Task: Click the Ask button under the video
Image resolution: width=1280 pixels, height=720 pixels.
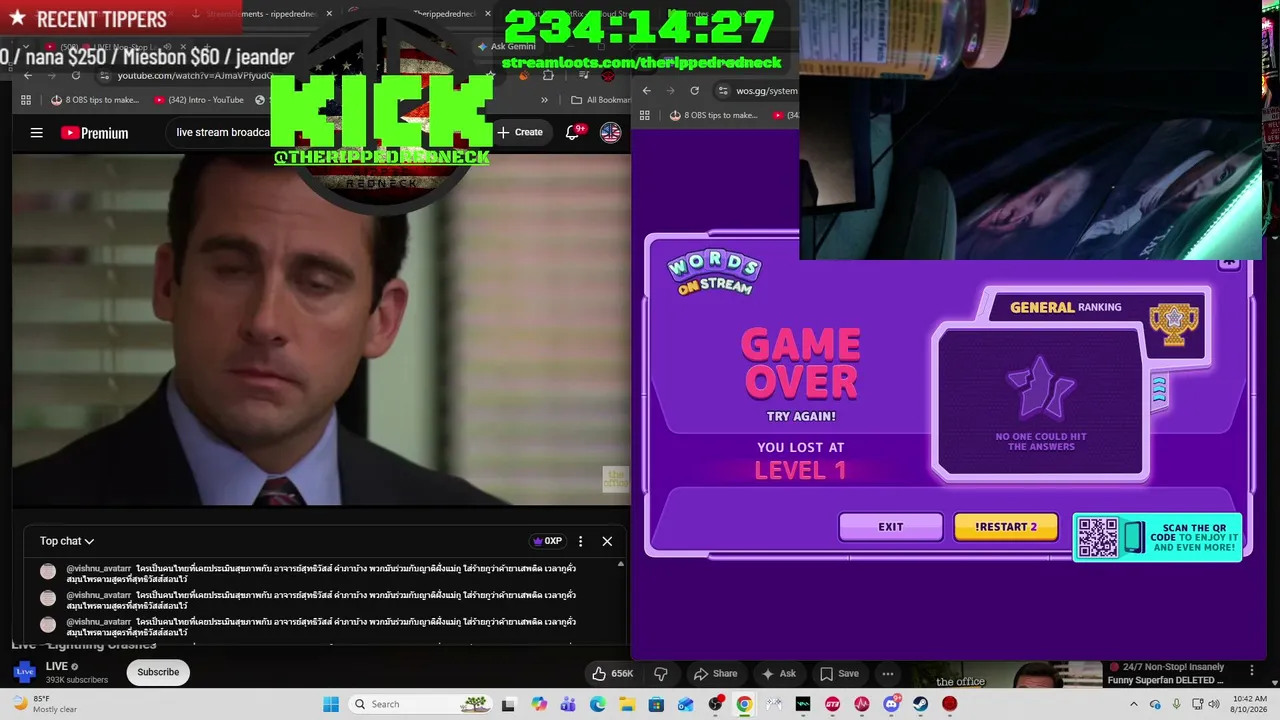Action: tap(779, 673)
